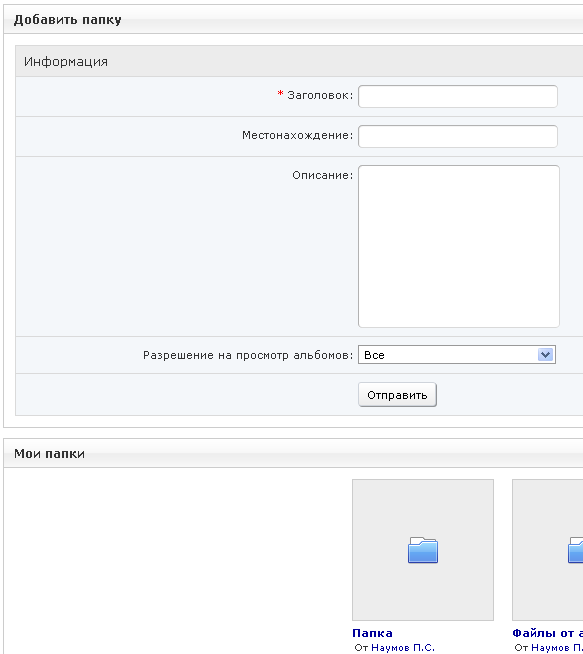Visit Наумов author link under Файлы от а
The height and width of the screenshot is (654, 583).
pos(557,648)
